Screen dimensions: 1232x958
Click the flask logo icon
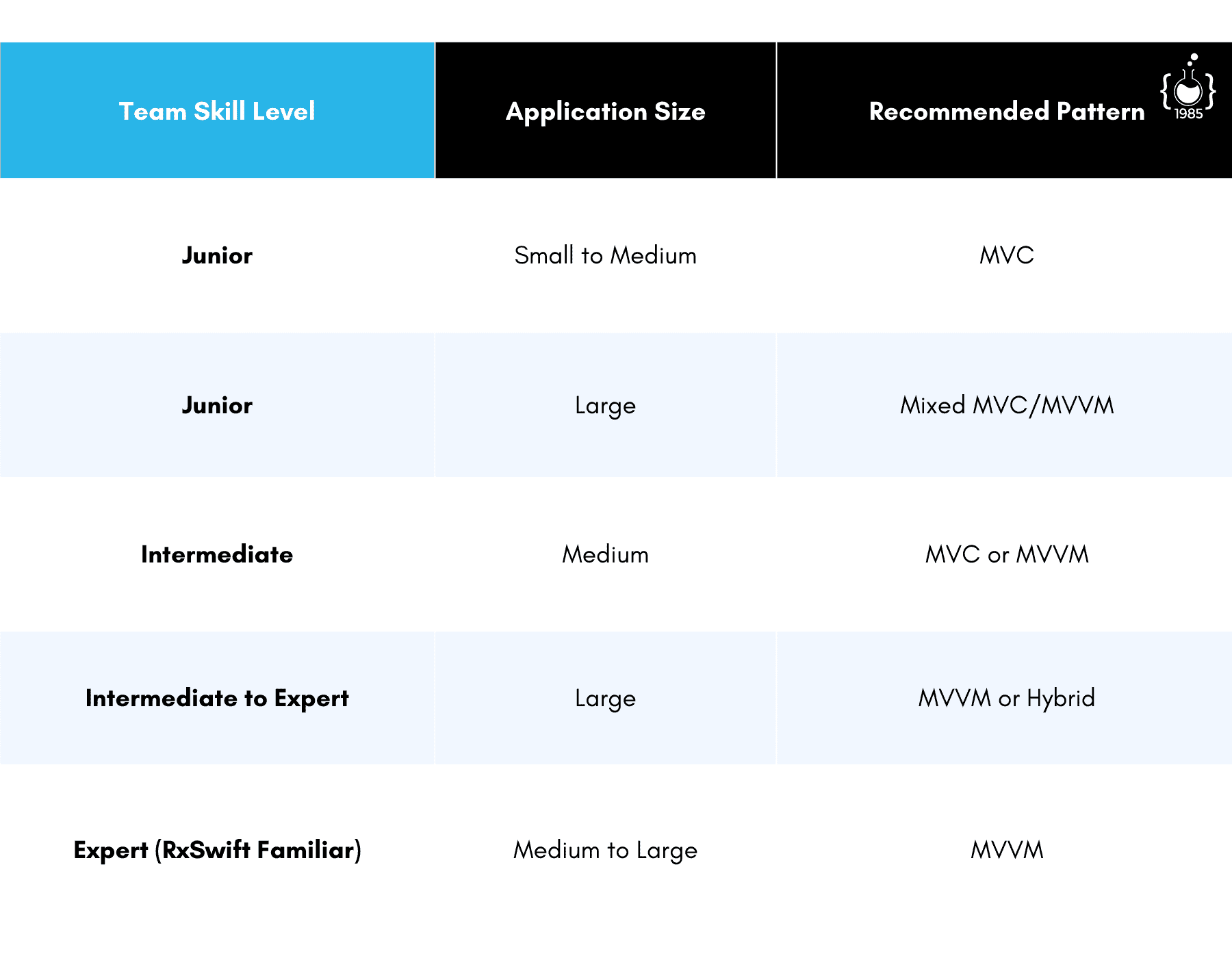coord(1188,87)
